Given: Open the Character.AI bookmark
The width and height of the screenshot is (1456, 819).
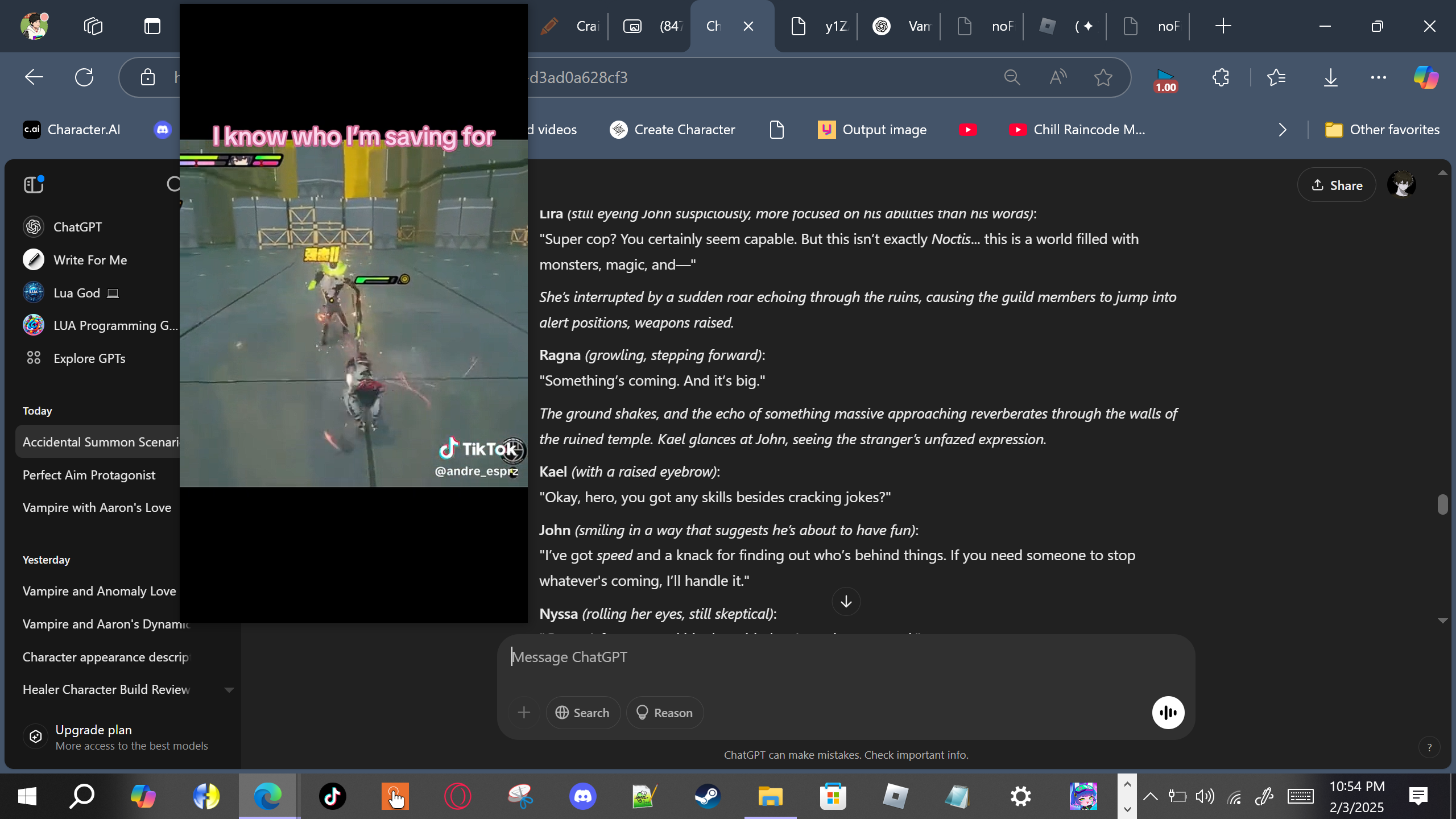Looking at the screenshot, I should coord(72,130).
